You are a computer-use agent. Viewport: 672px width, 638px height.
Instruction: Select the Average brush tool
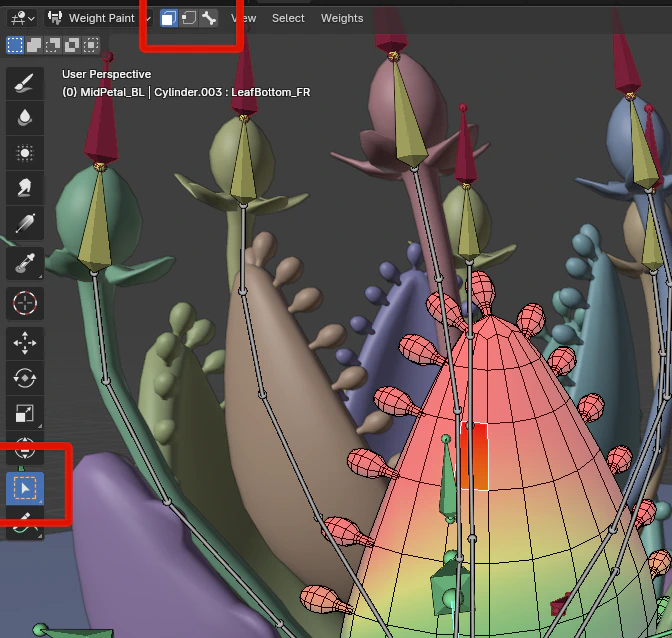point(25,153)
